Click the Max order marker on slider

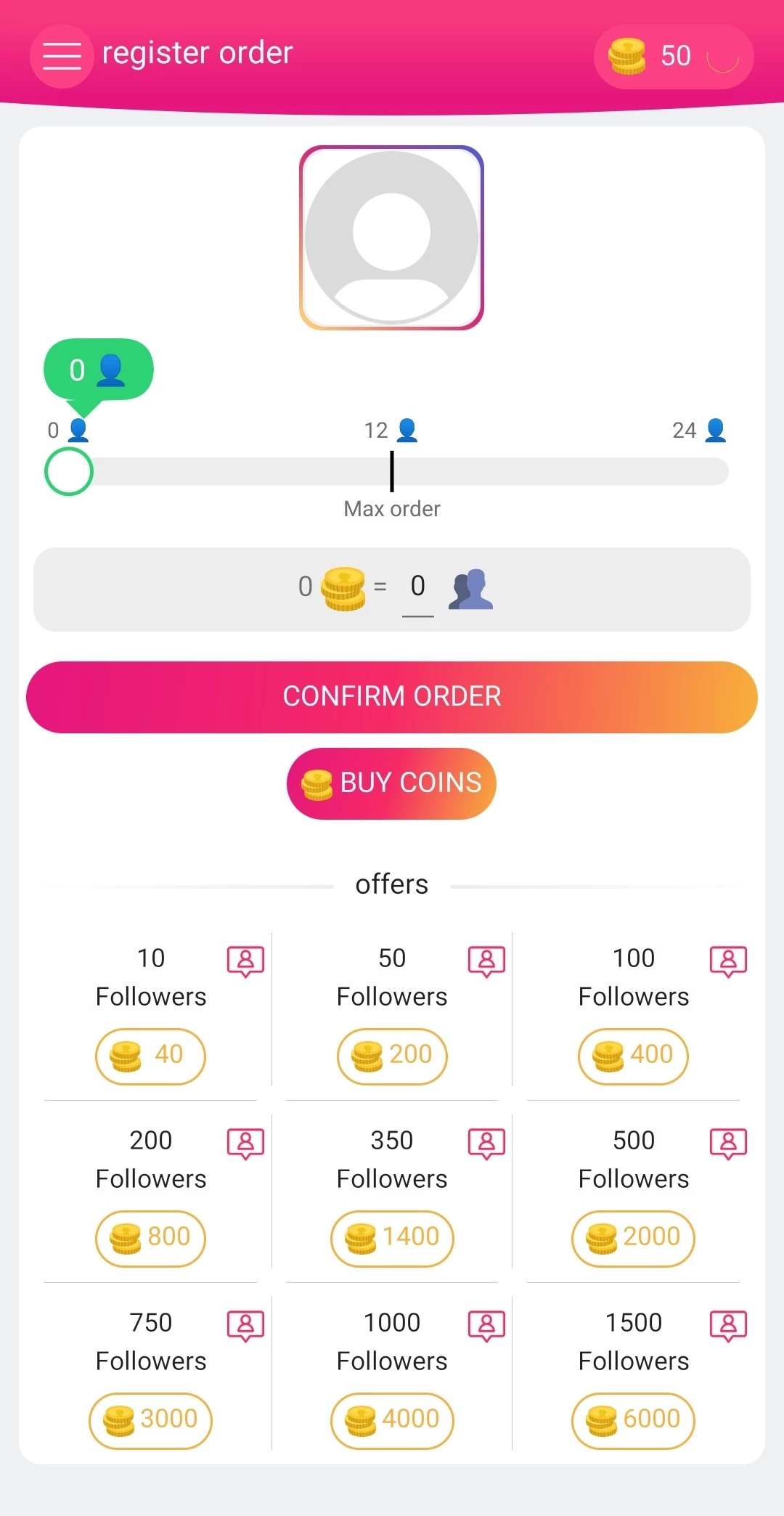pos(392,471)
